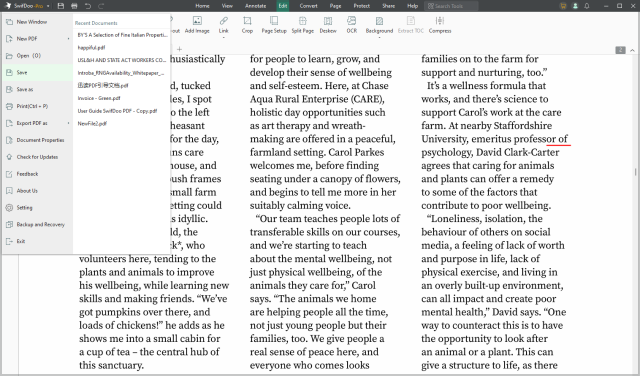Image resolution: width=640 pixels, height=376 pixels.
Task: Select the Link tool
Action: pyautogui.click(x=224, y=24)
